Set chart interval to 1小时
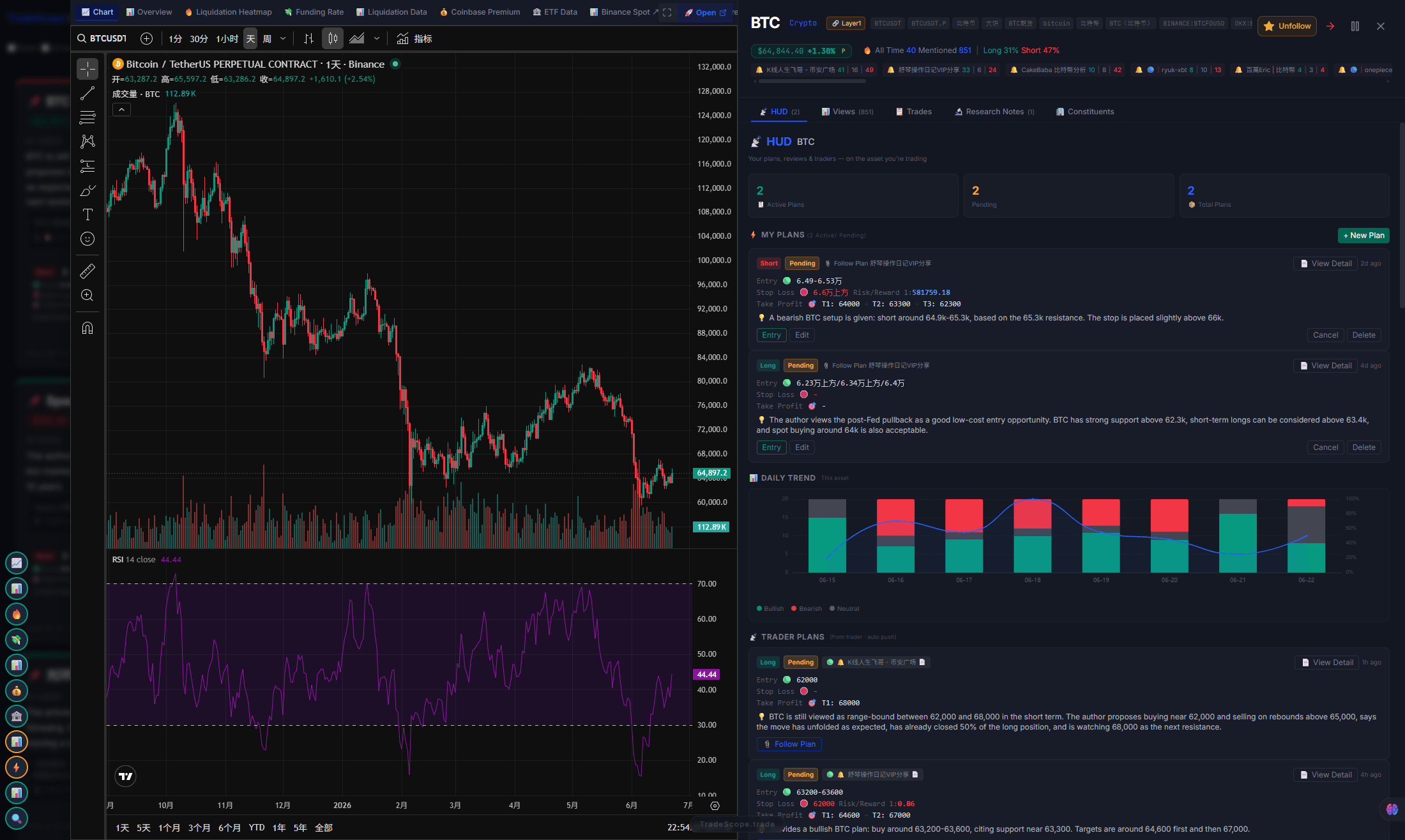This screenshot has height=840, width=1405. tap(227, 39)
